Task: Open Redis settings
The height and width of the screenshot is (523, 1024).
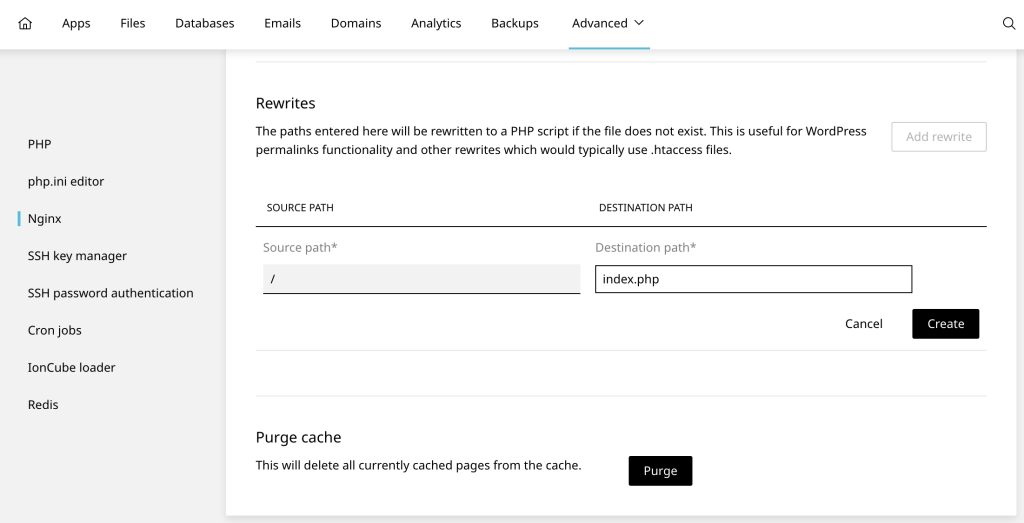Action: (43, 405)
